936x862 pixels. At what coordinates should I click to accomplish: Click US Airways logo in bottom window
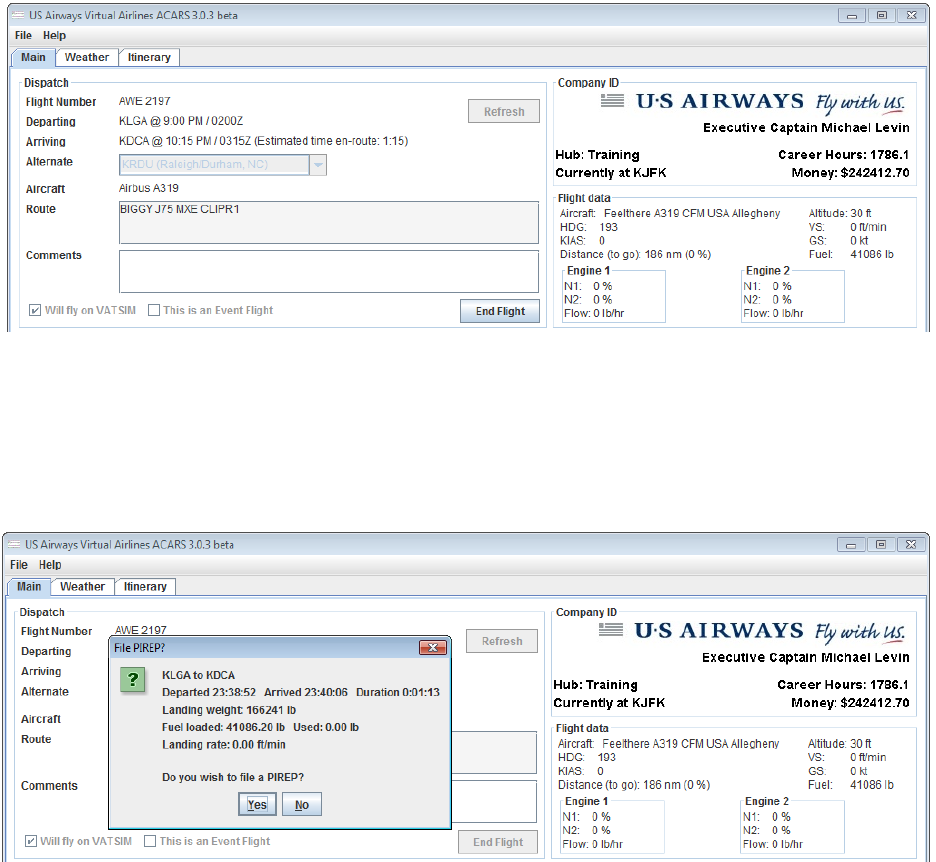(x=751, y=632)
